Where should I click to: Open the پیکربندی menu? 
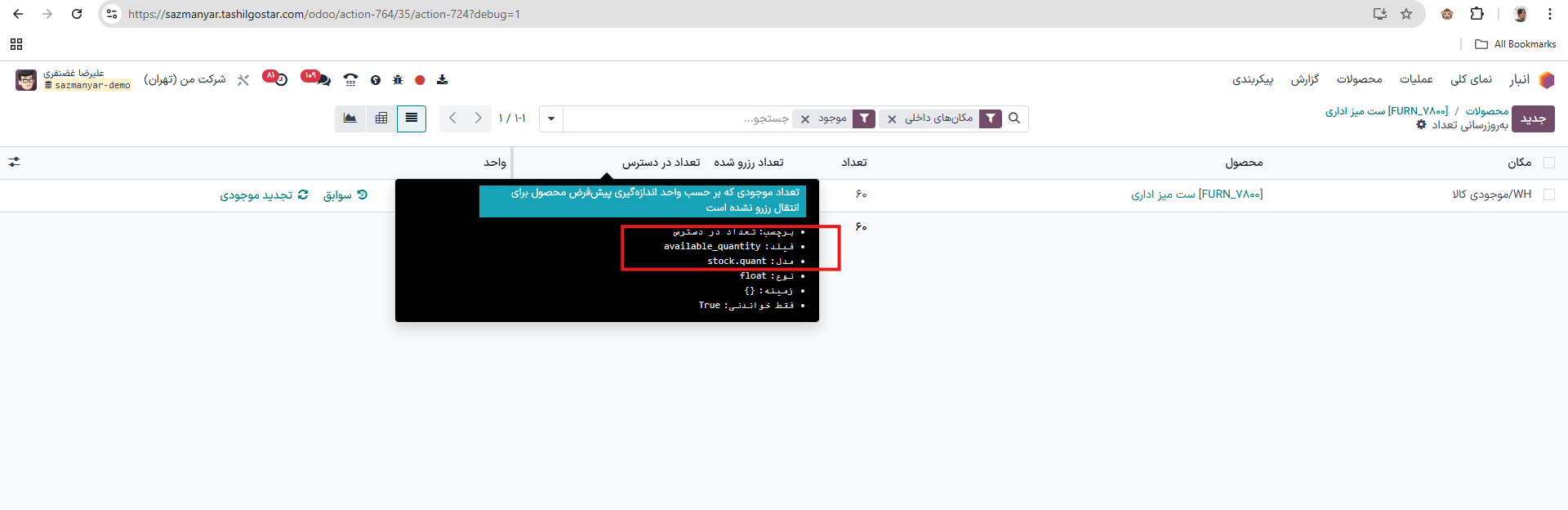click(x=1253, y=79)
